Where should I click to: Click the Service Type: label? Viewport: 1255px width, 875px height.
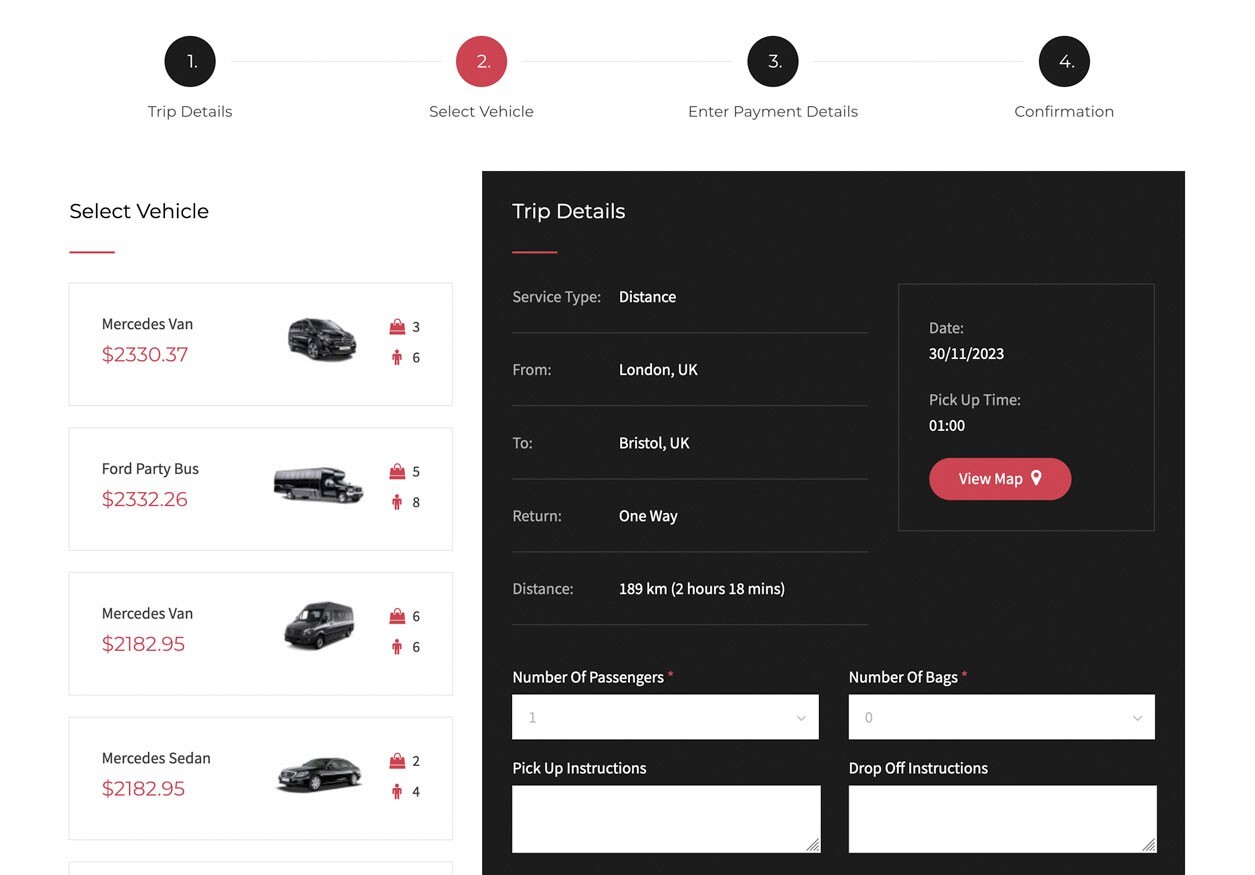point(557,297)
